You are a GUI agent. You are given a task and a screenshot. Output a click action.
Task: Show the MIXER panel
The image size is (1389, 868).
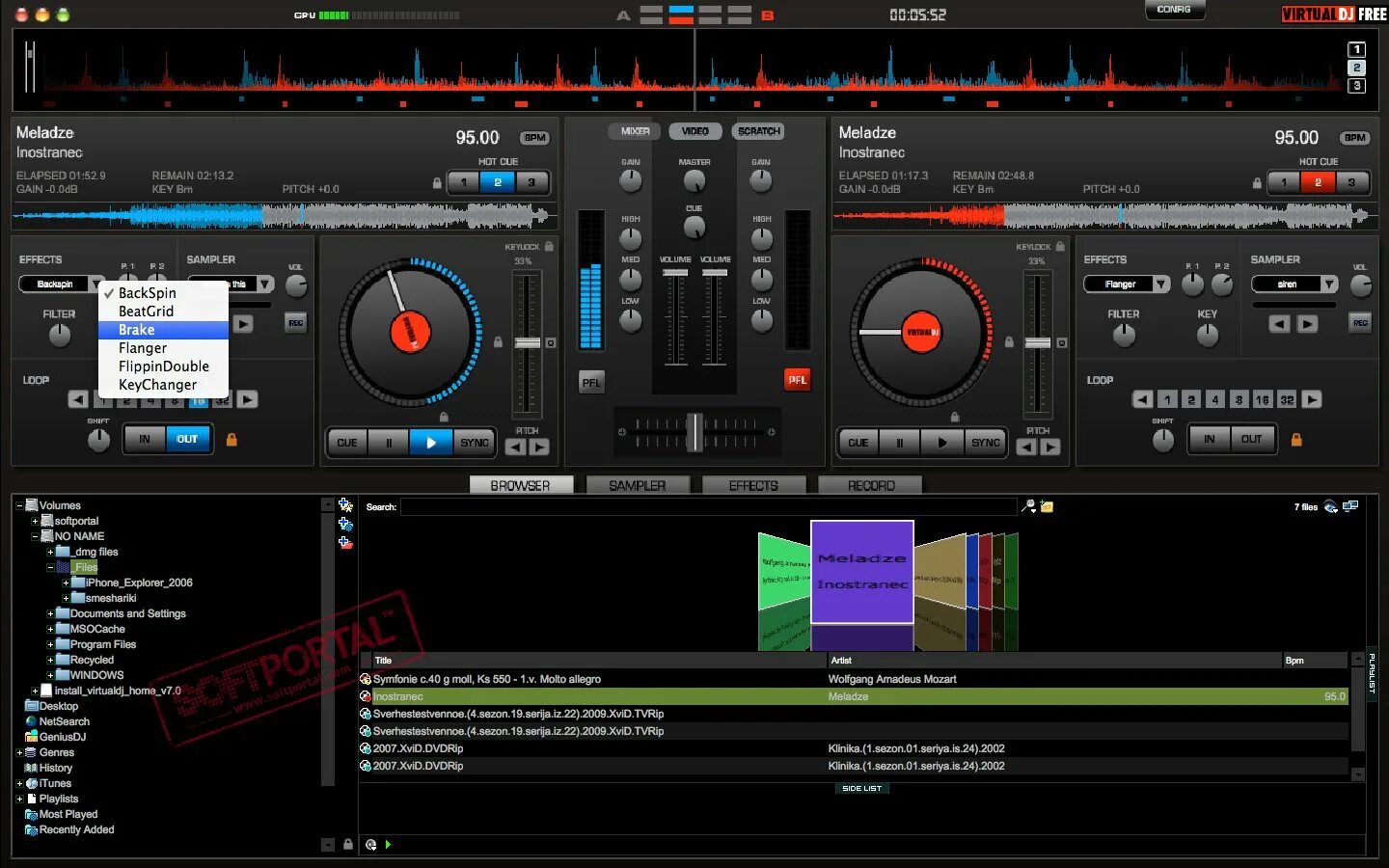click(x=635, y=131)
